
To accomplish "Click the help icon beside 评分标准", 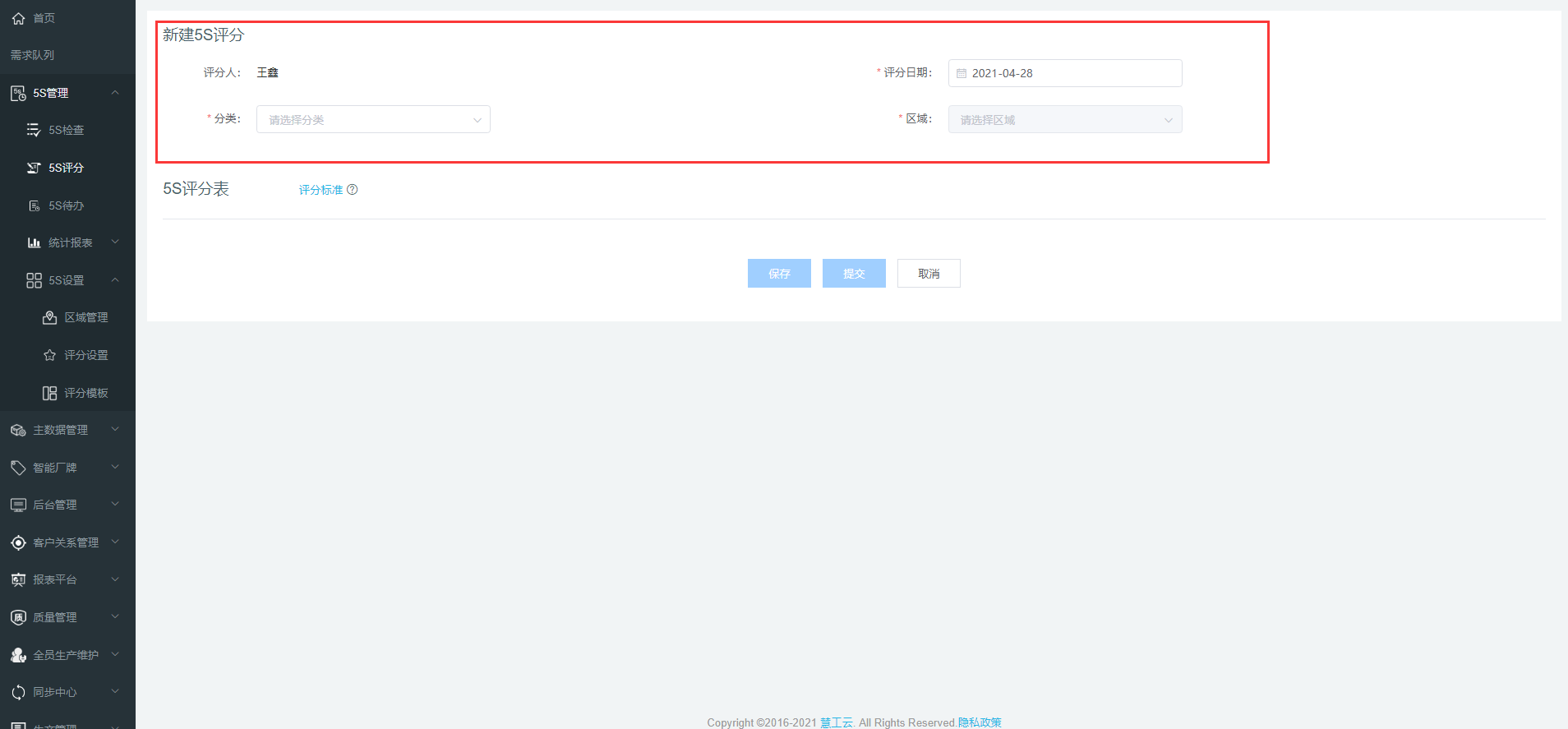I will click(x=352, y=190).
